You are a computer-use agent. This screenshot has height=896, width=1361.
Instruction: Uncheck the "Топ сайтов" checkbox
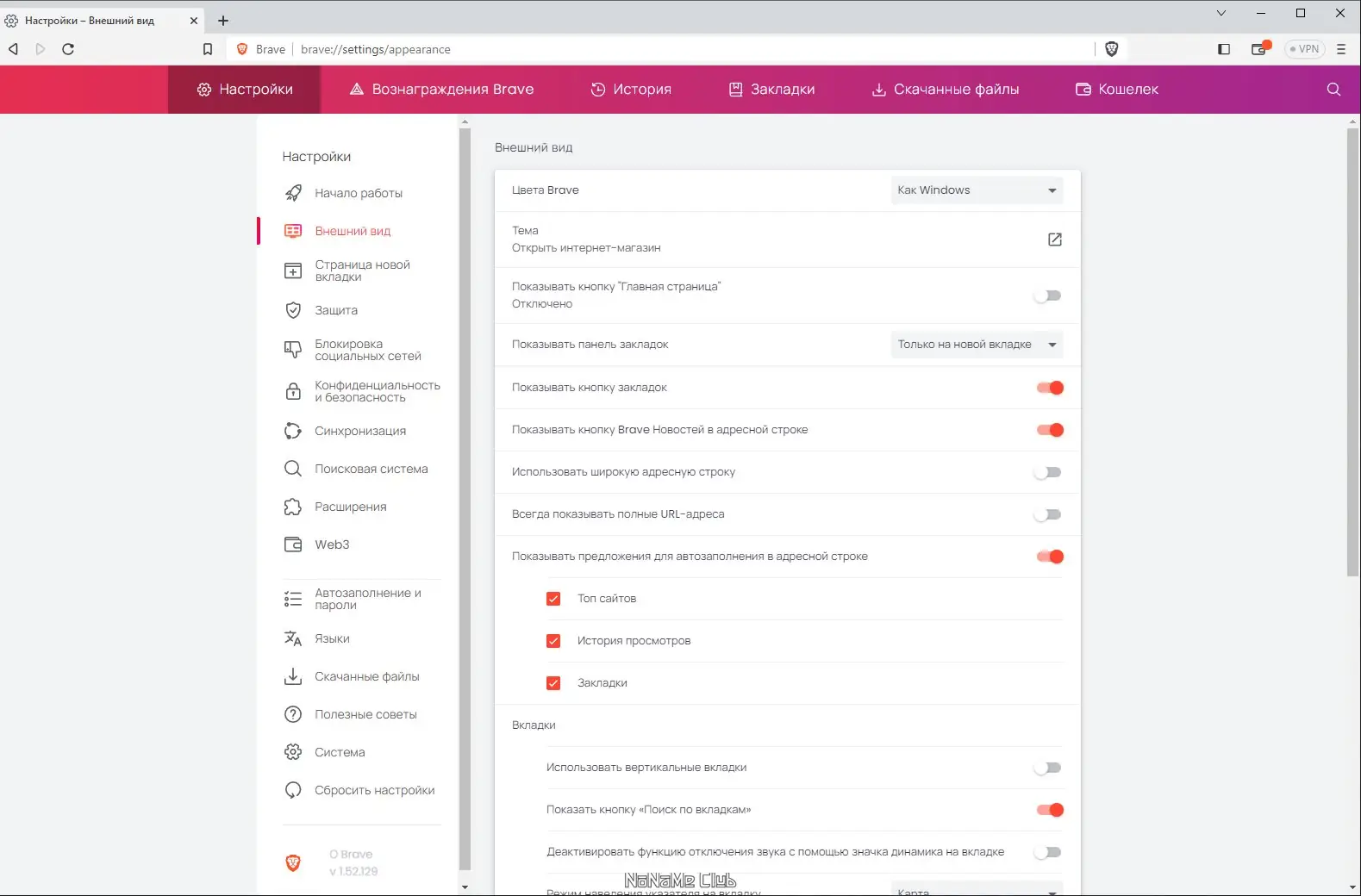tap(553, 599)
